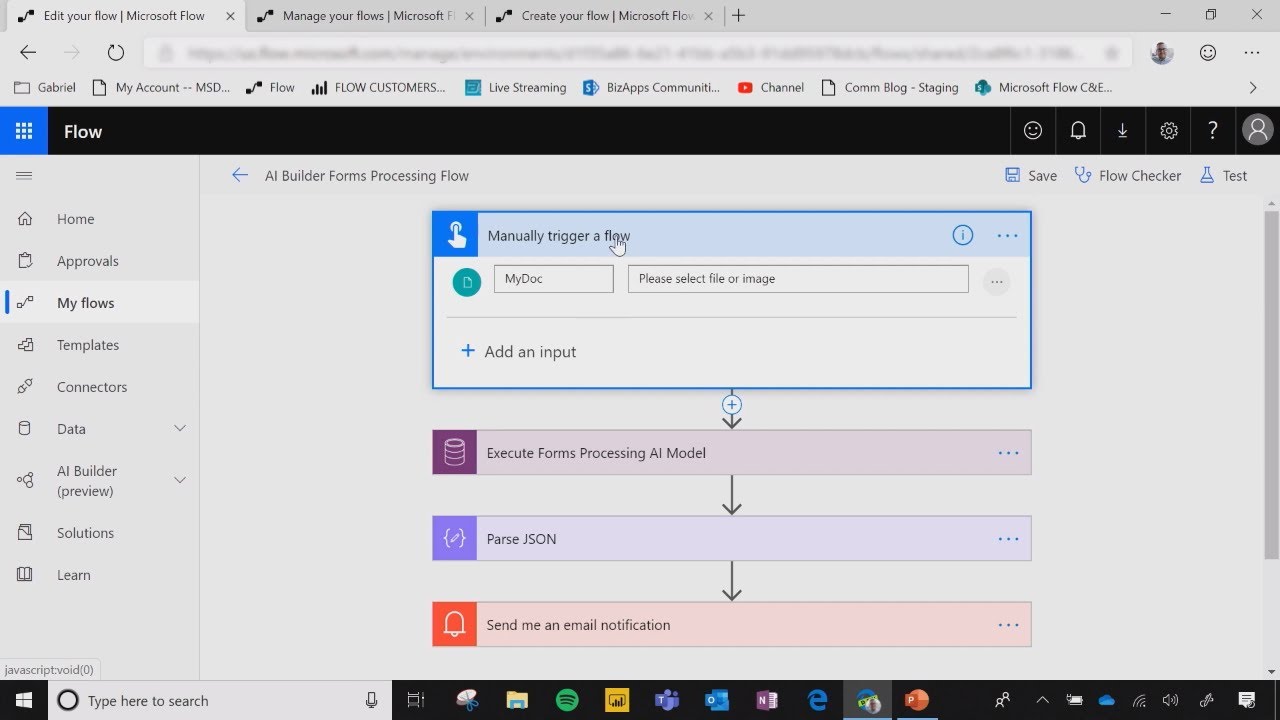Open the browser profile picture
Image resolution: width=1280 pixels, height=720 pixels.
pos(1162,53)
